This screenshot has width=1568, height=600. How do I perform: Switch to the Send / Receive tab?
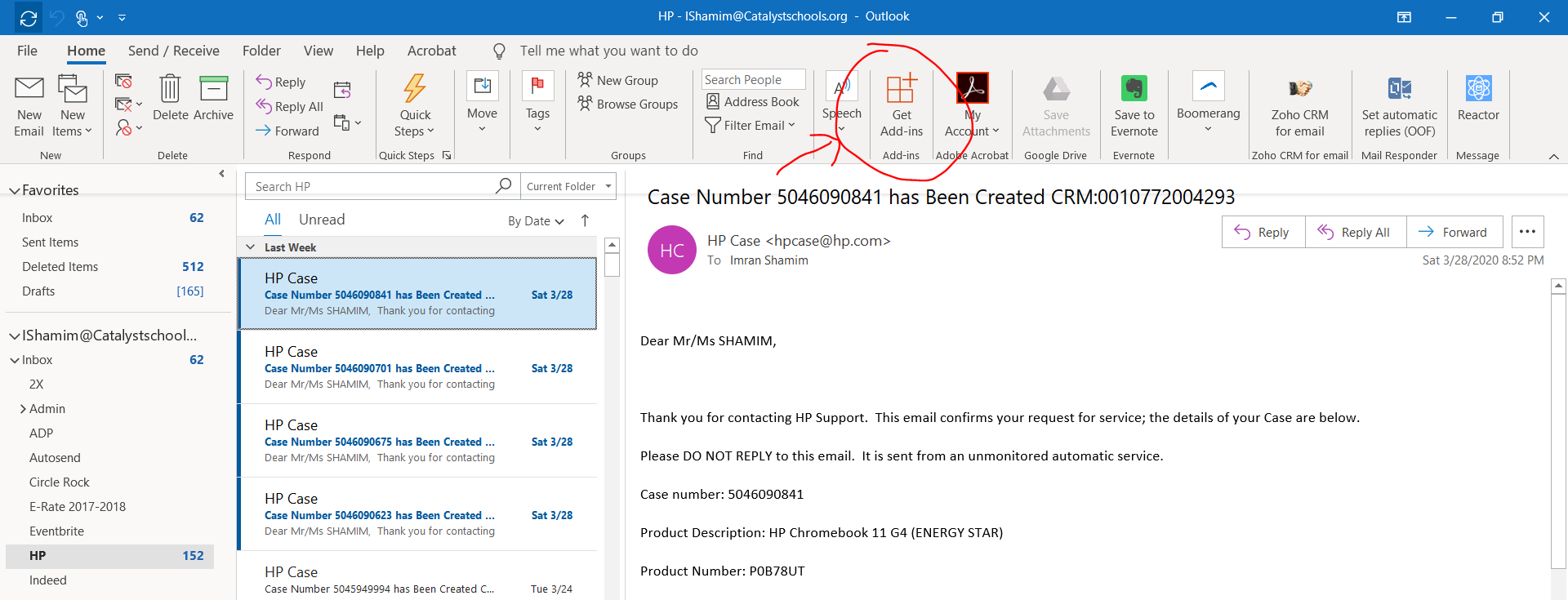(x=174, y=51)
